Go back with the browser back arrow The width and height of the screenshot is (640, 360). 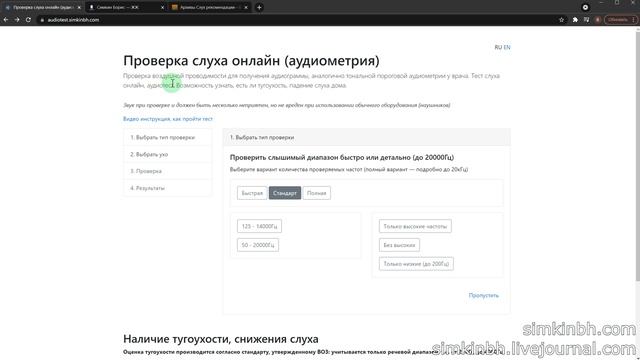[6, 20]
